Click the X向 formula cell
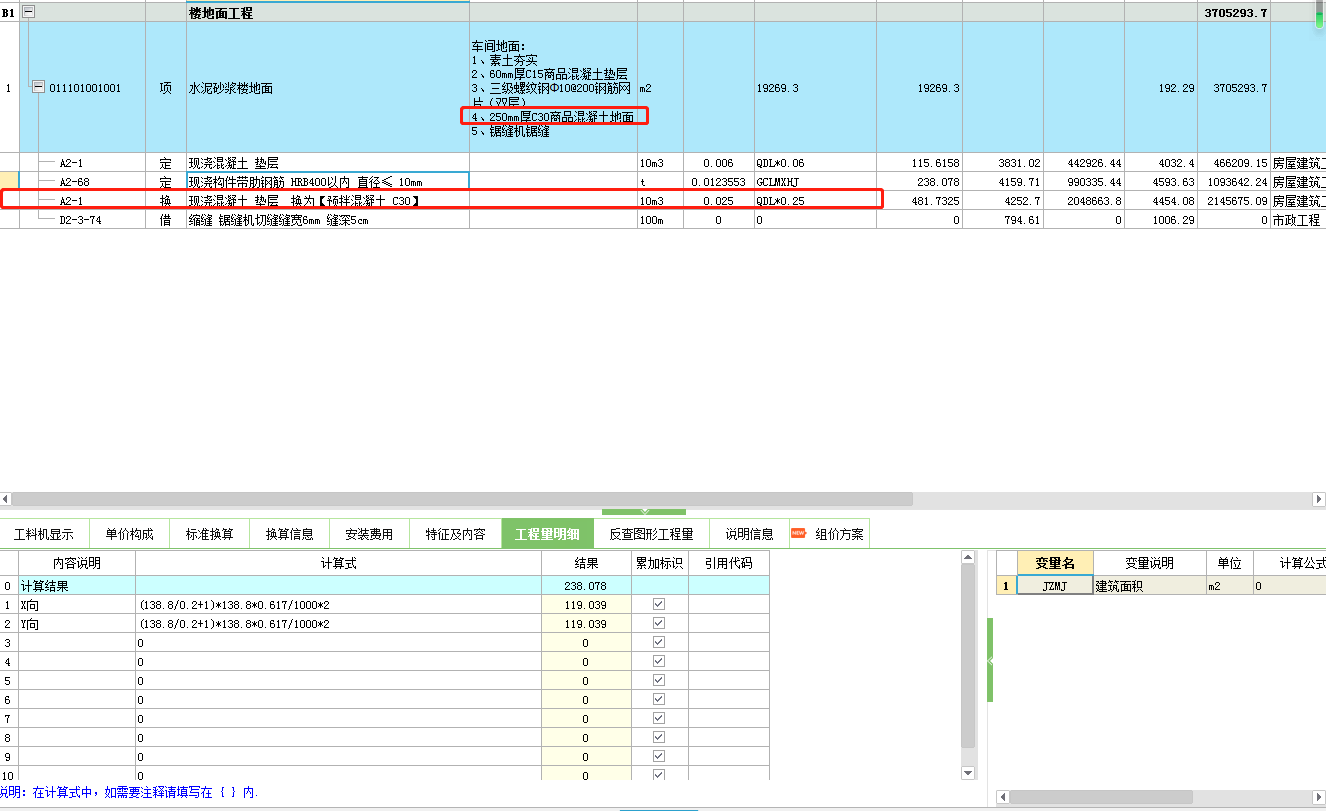 [x=338, y=604]
